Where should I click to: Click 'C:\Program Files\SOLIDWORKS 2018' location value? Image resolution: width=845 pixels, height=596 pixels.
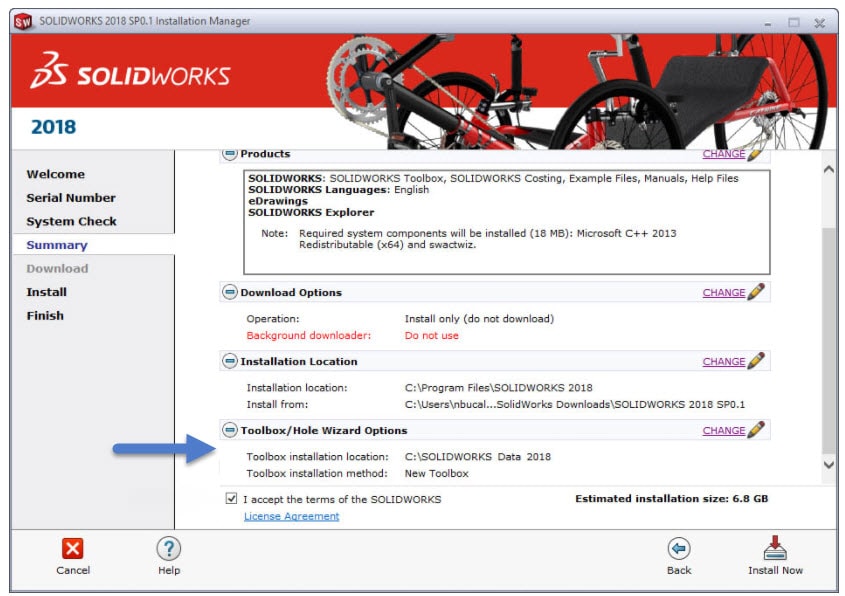(498, 387)
